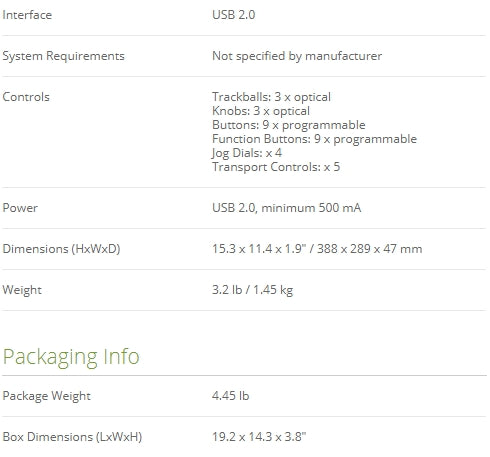Select the '3.2 lb / 1.45 kg' value
The image size is (490, 457).
point(253,290)
